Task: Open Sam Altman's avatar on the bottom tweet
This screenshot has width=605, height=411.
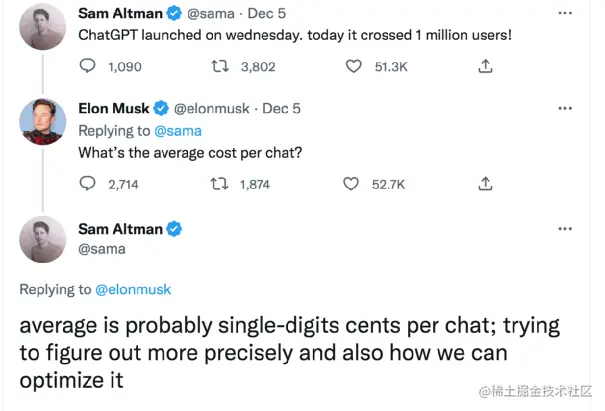Action: click(x=43, y=239)
